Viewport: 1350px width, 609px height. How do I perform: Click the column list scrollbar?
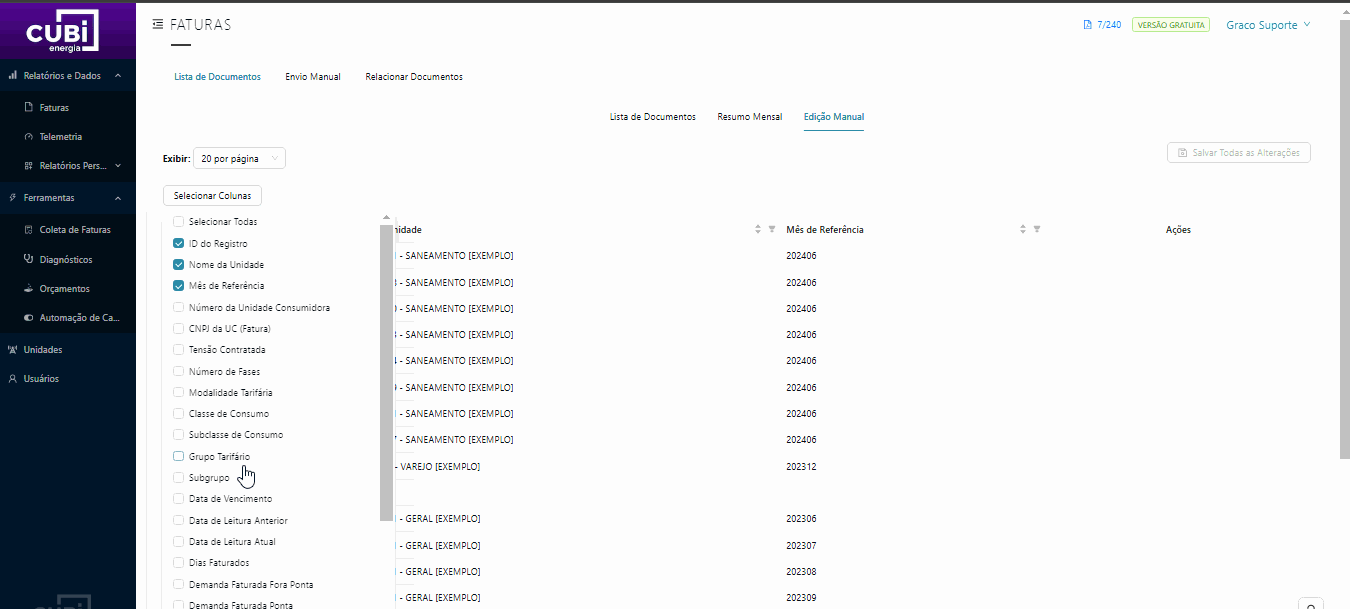[x=386, y=372]
